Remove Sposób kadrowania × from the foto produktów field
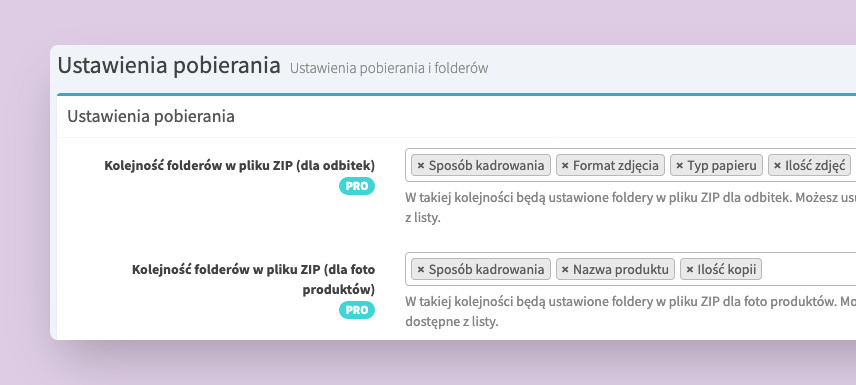This screenshot has height=385, width=856. coord(421,269)
